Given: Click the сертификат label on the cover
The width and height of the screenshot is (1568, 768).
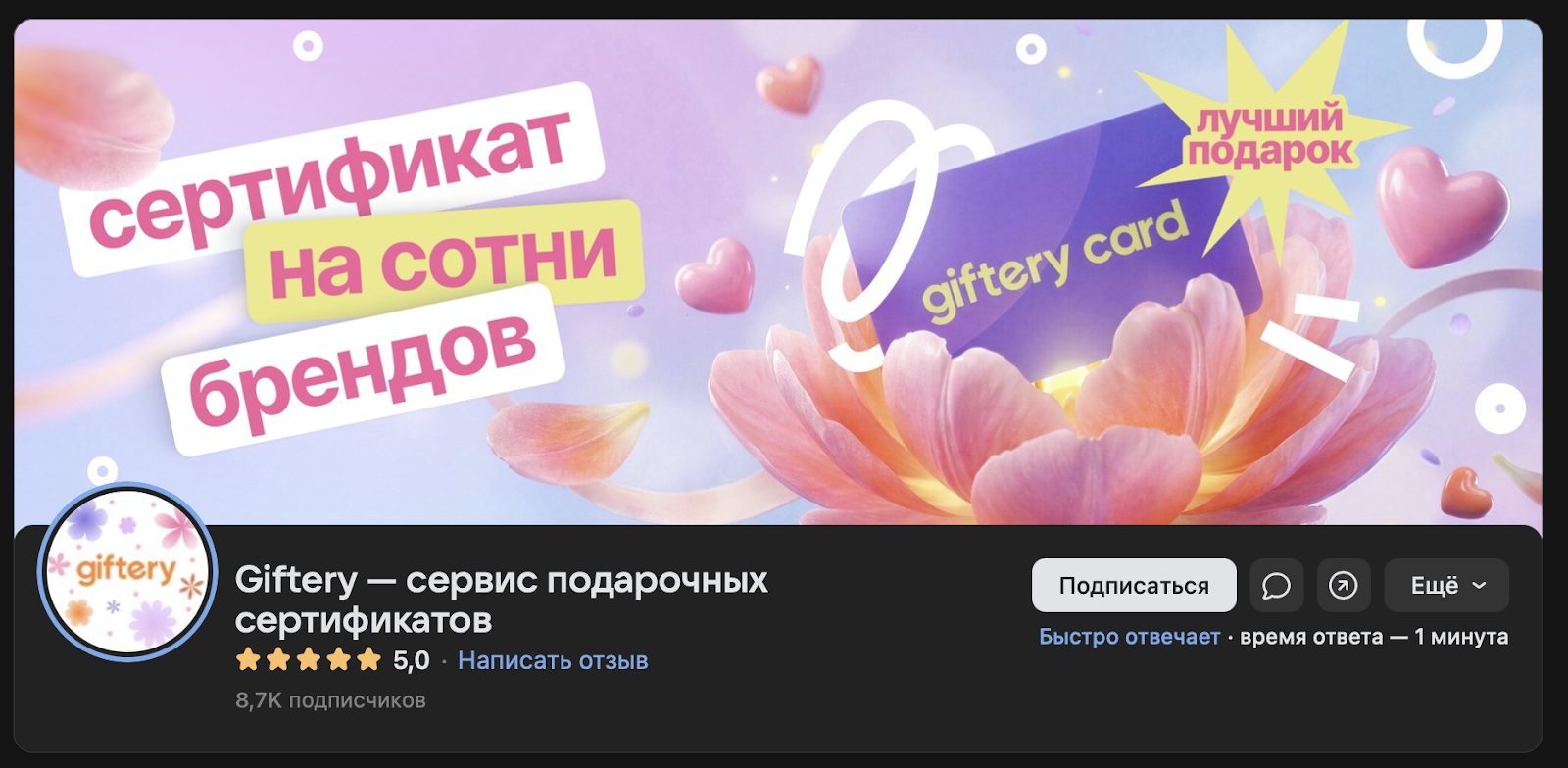Looking at the screenshot, I should (x=330, y=179).
